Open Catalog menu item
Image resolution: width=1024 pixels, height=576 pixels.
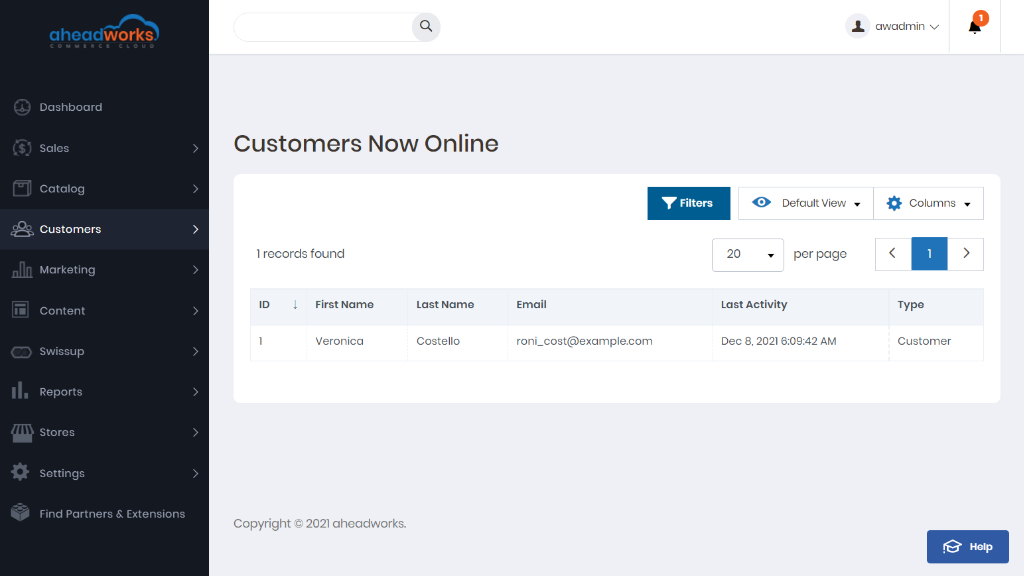104,189
